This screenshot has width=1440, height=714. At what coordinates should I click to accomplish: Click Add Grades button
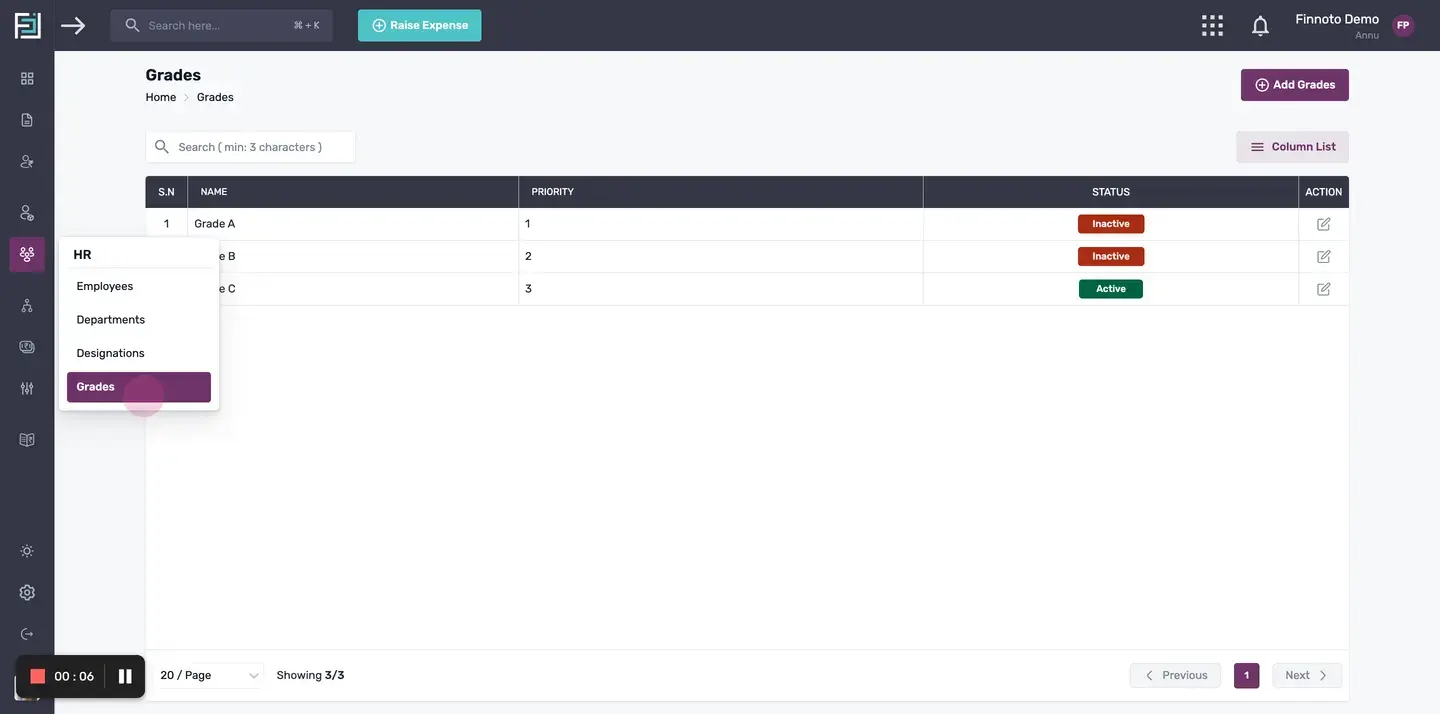(x=1295, y=85)
